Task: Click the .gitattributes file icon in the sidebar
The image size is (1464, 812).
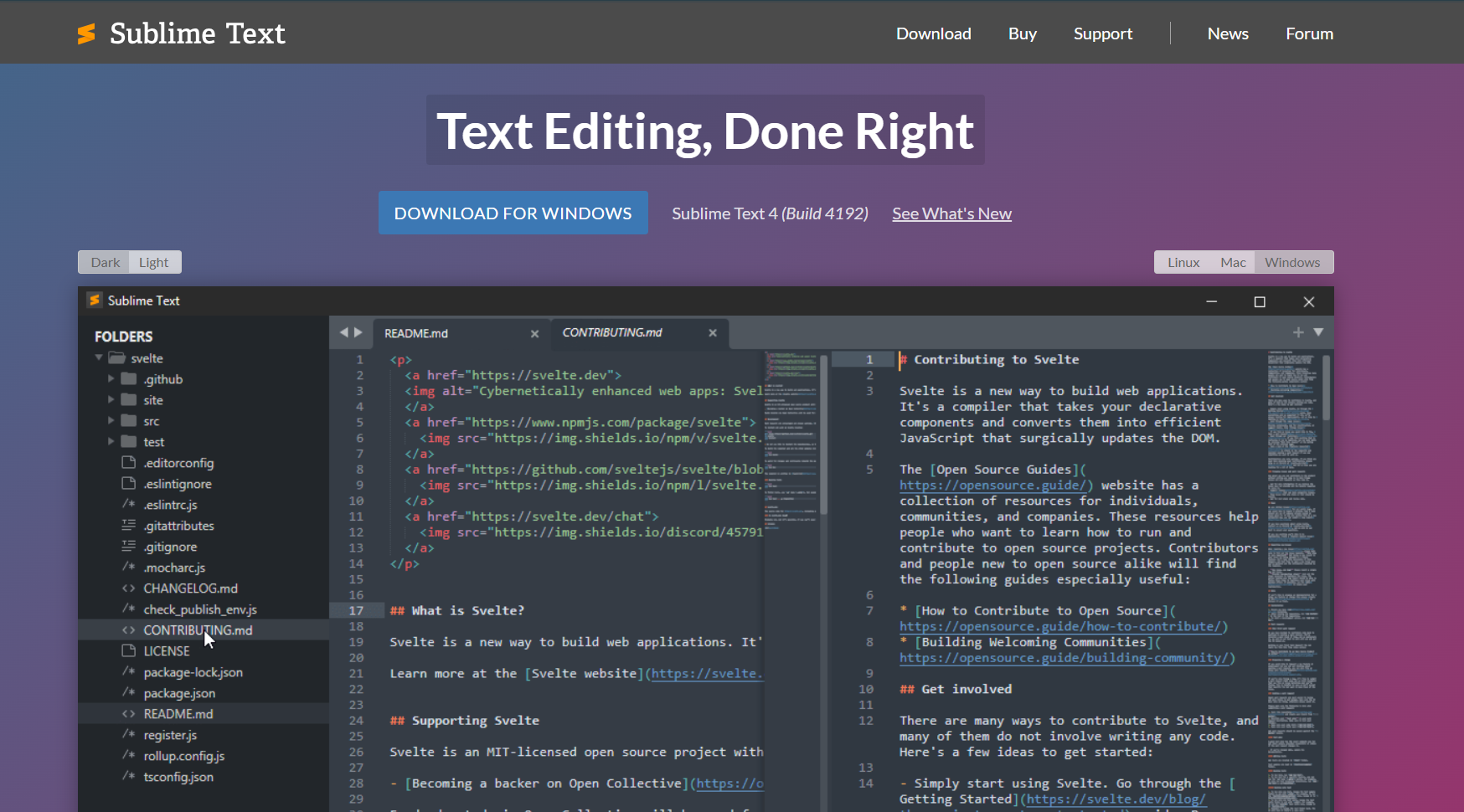Action: [128, 525]
